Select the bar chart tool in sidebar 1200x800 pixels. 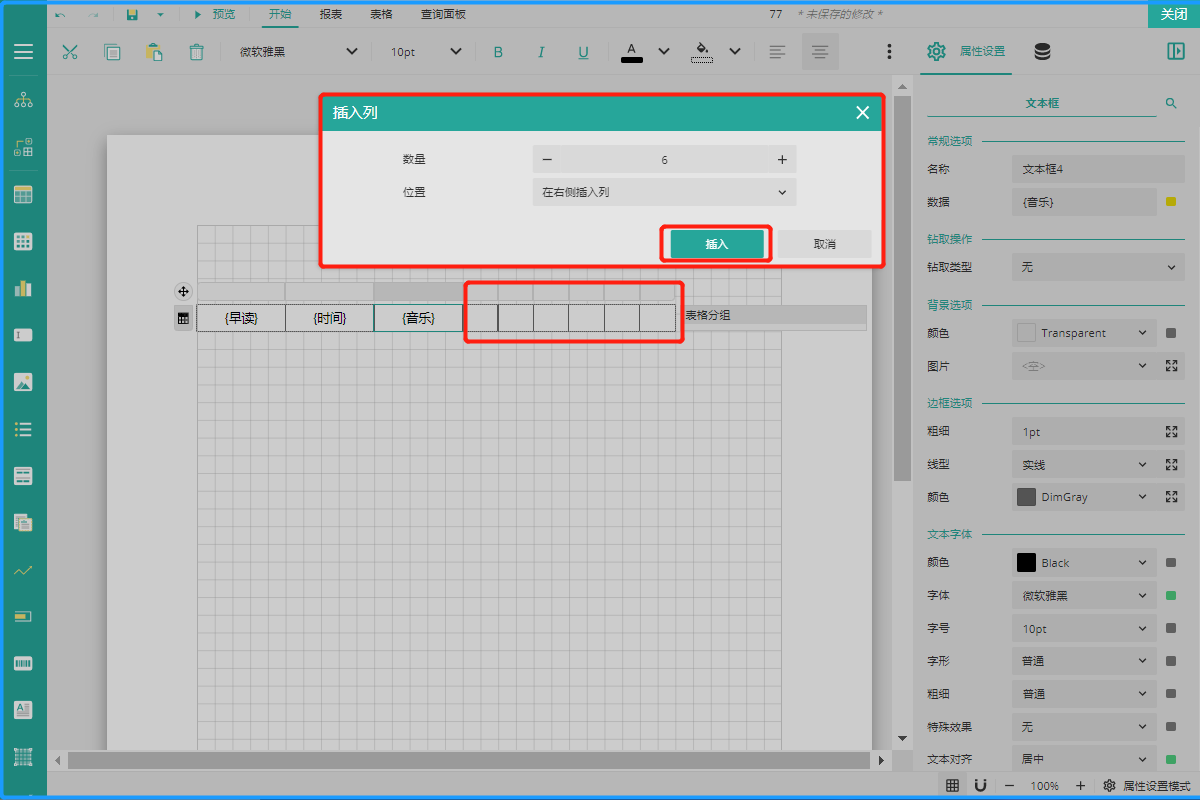[x=23, y=288]
